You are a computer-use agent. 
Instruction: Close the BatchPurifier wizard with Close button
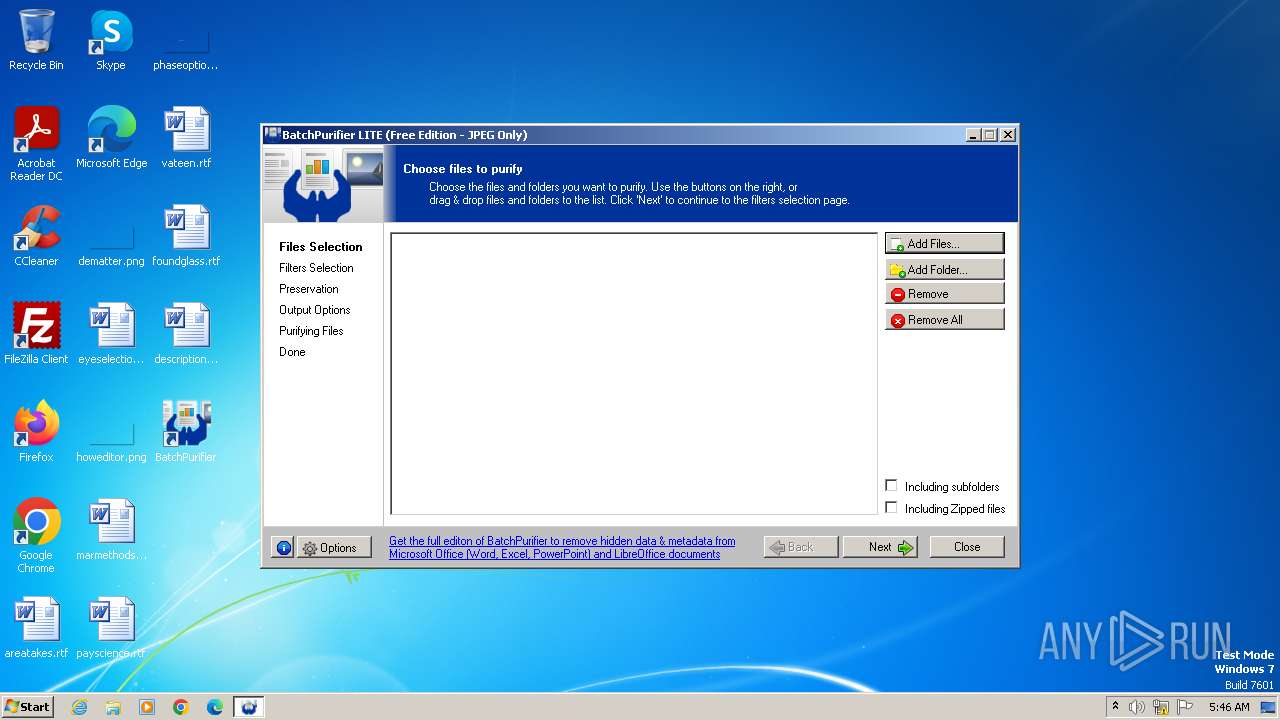[967, 547]
